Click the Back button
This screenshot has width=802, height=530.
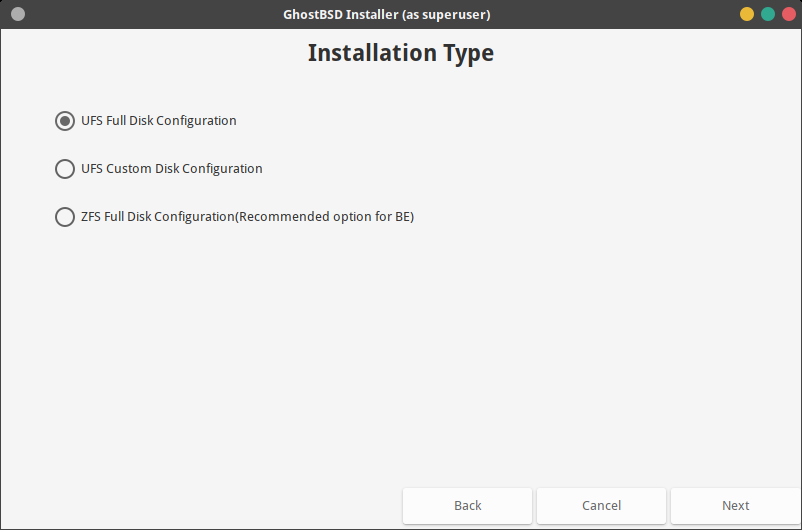[x=467, y=506]
